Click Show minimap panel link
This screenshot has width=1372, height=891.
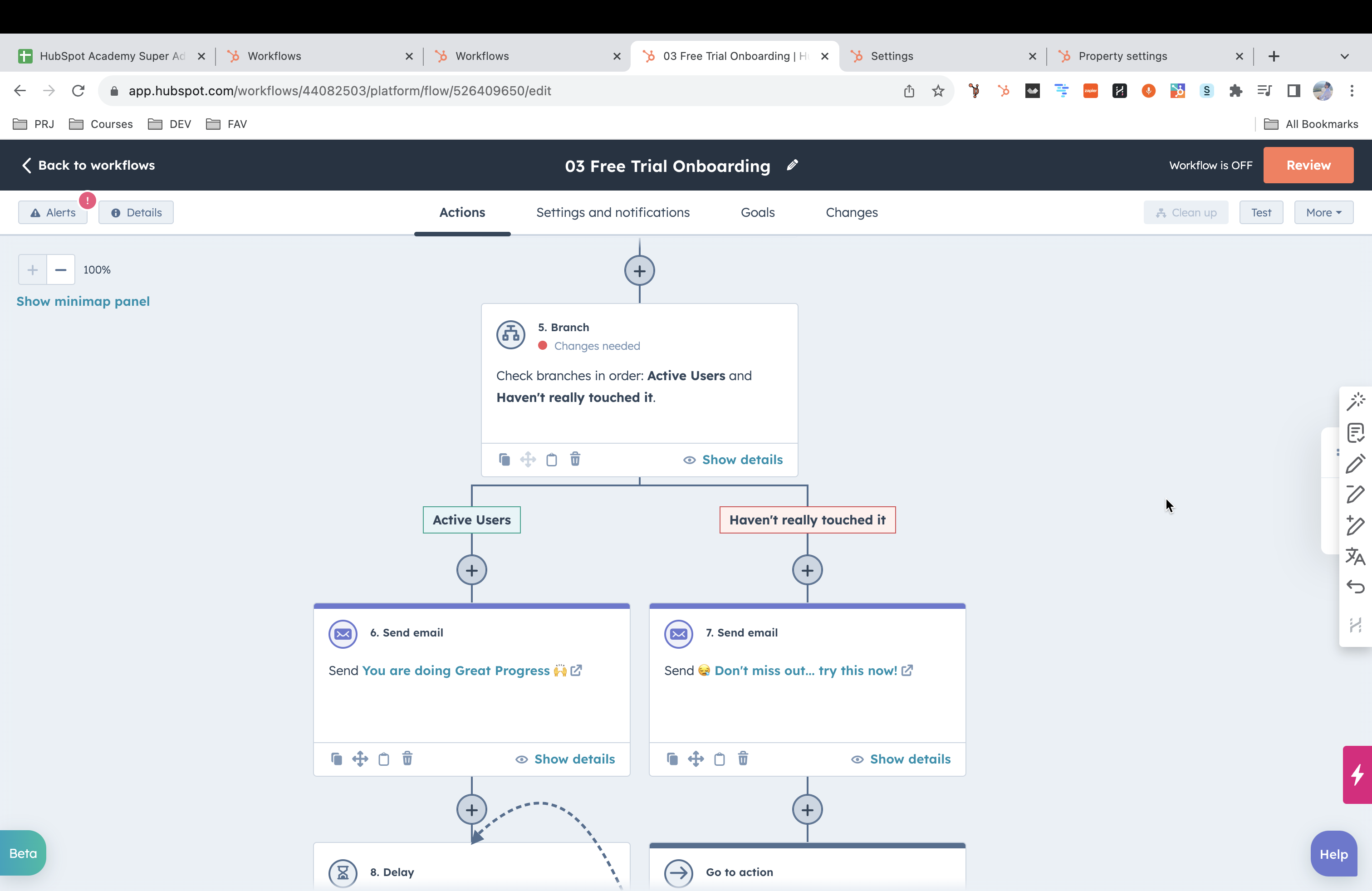tap(83, 301)
